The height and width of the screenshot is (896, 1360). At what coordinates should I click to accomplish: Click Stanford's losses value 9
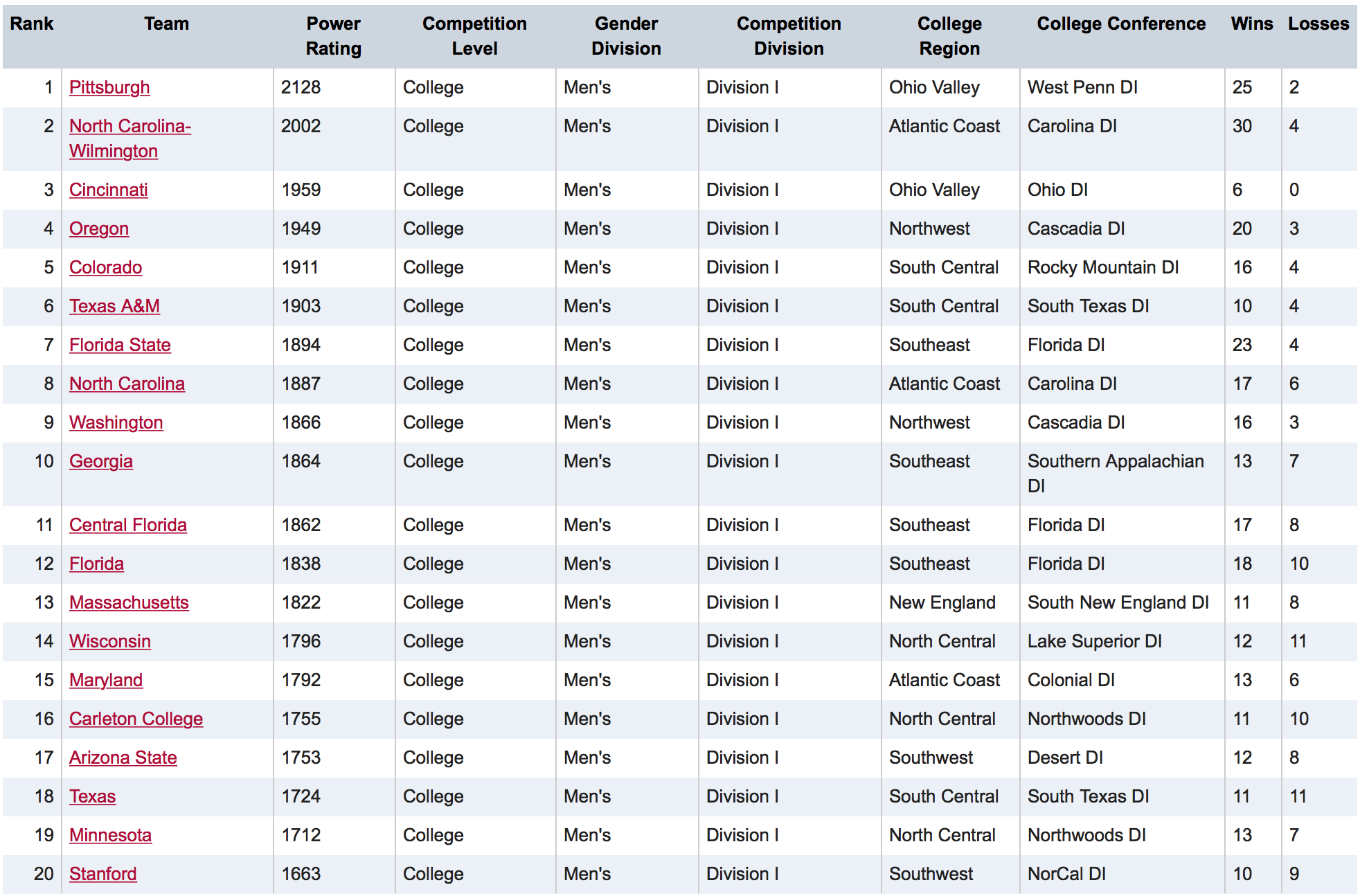[x=1294, y=874]
